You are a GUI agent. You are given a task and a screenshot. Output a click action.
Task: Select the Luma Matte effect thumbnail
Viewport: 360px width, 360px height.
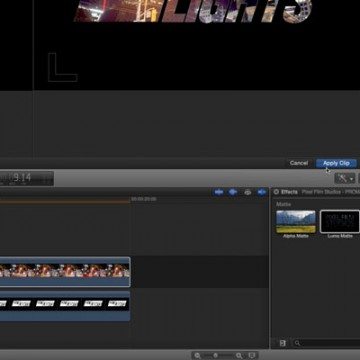click(340, 221)
